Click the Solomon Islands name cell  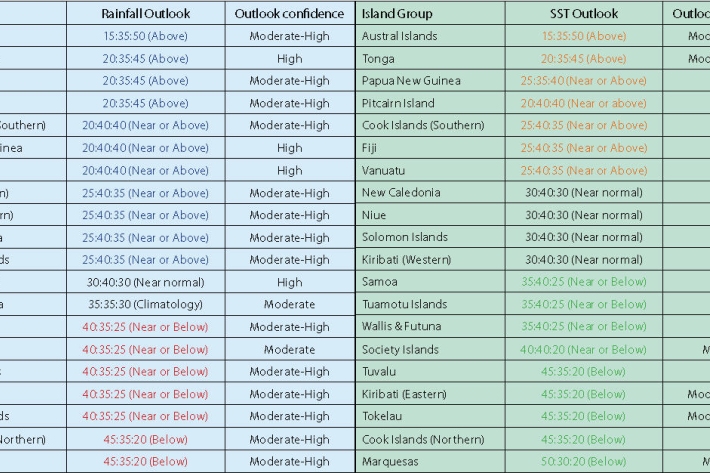[405, 238]
